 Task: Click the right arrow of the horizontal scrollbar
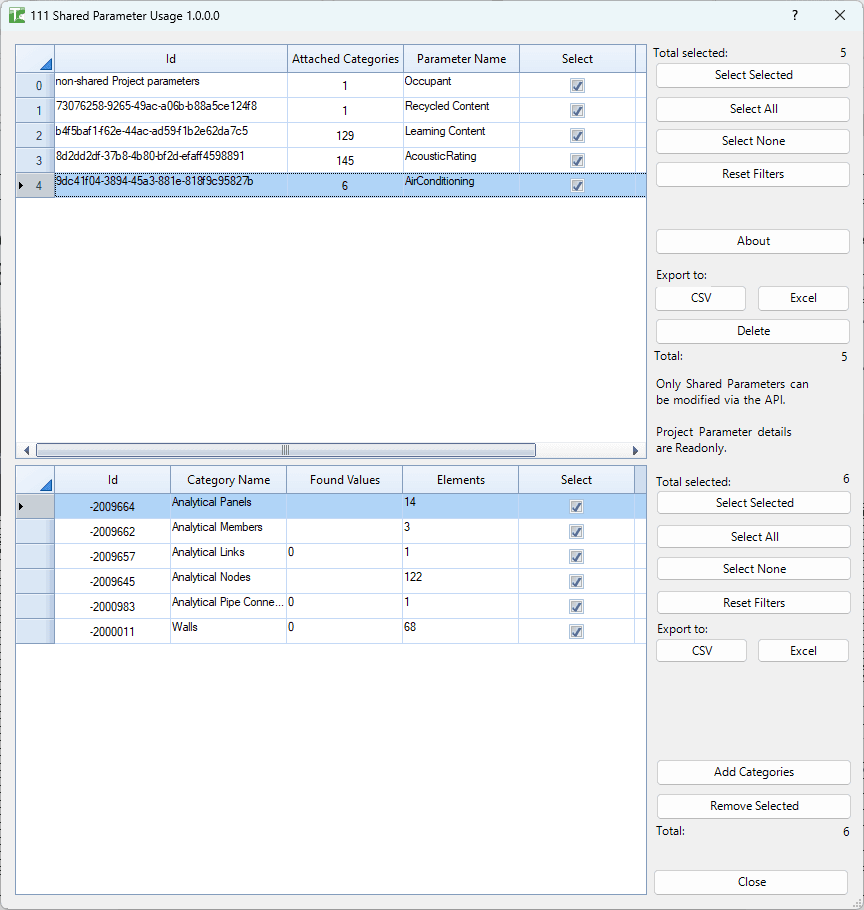635,450
